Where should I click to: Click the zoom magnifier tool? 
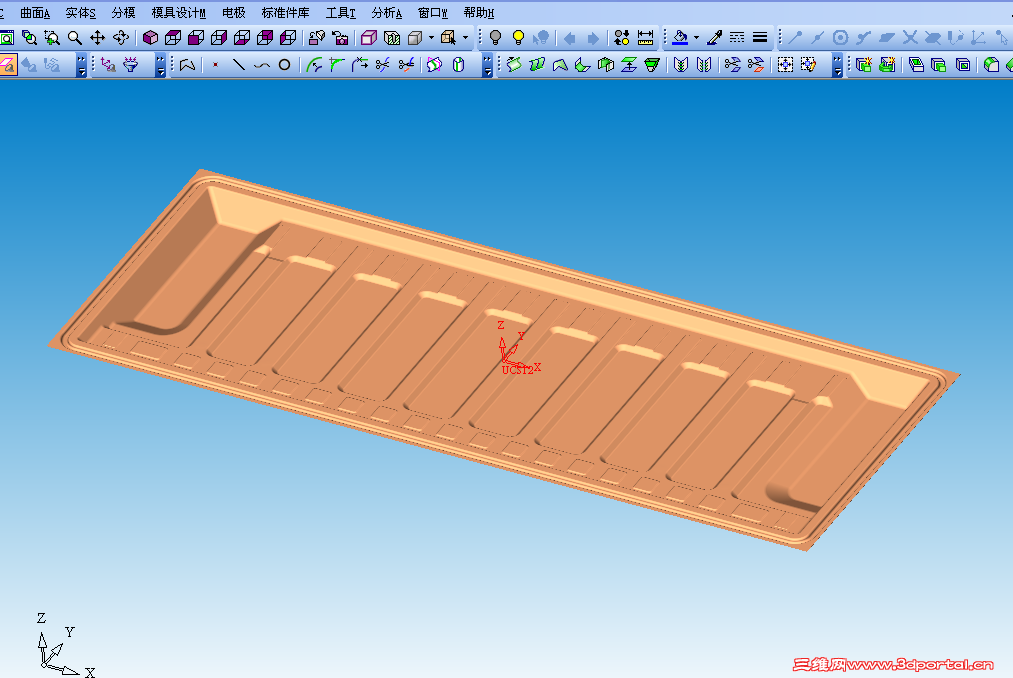tap(75, 37)
